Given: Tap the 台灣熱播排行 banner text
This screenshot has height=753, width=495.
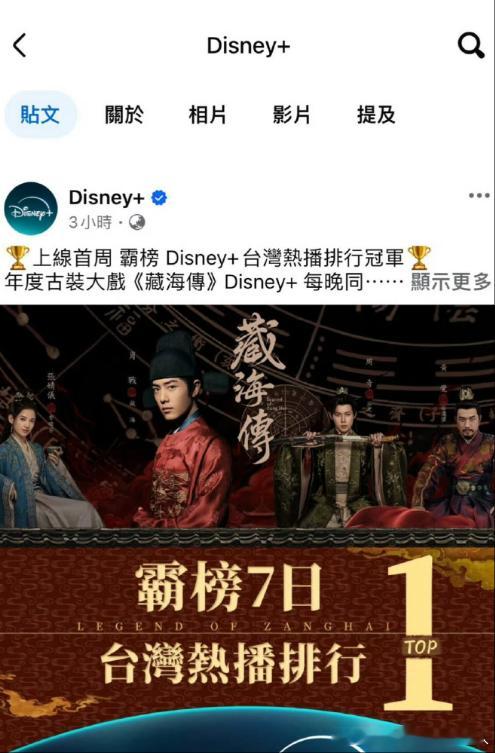Looking at the screenshot, I should coord(234,665).
